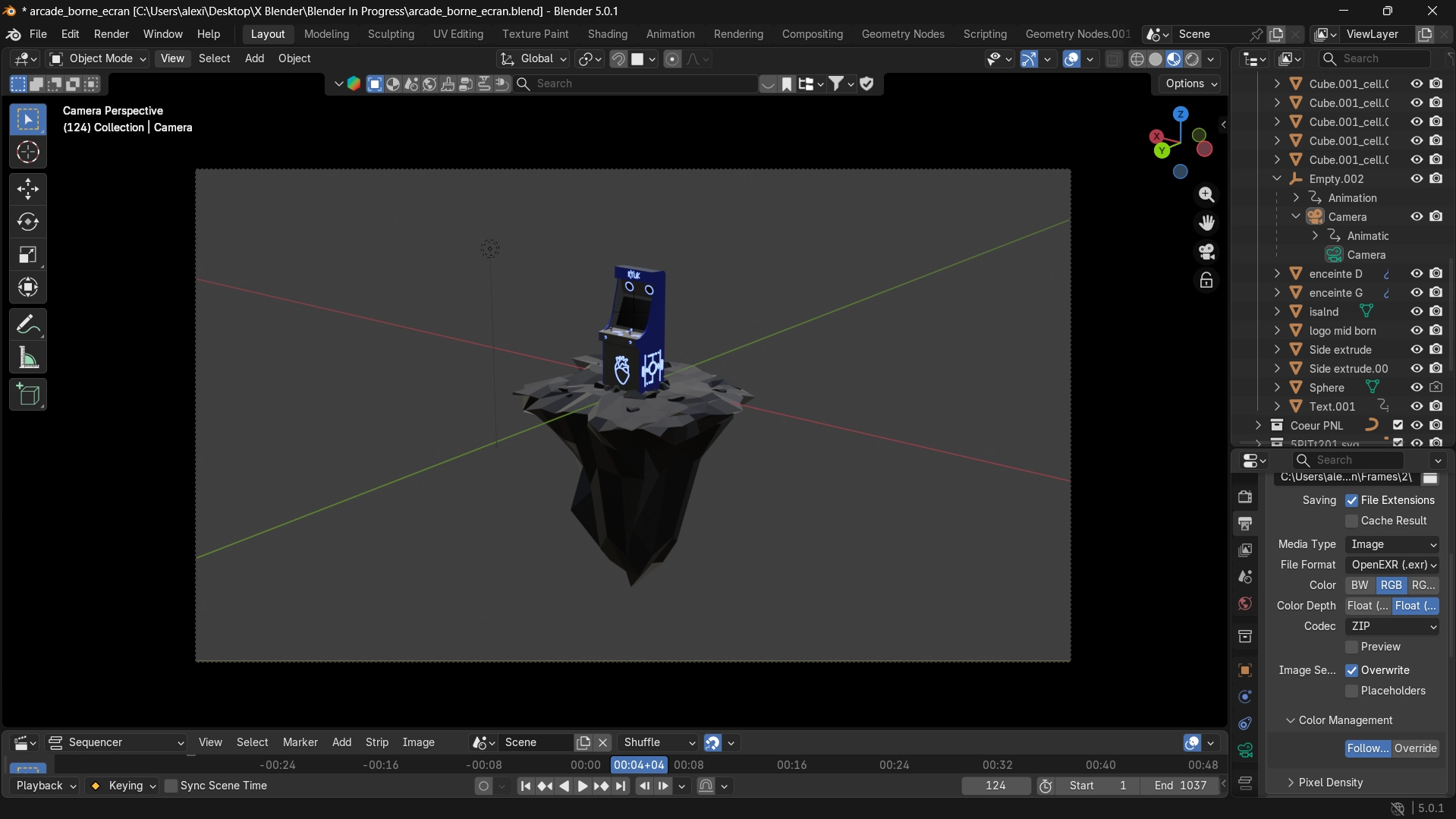The image size is (1456, 819).
Task: Expand the Pixel Density panel
Action: 1330,783
